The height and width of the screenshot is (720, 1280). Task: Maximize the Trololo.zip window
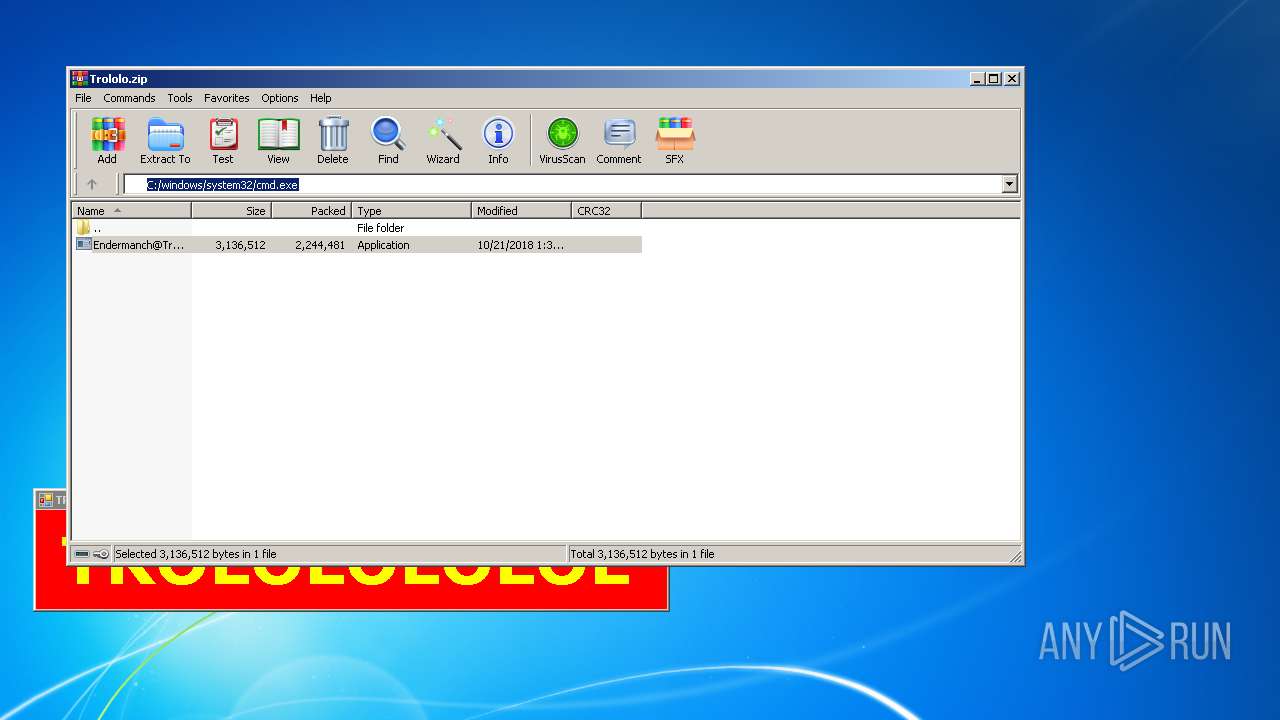point(993,79)
